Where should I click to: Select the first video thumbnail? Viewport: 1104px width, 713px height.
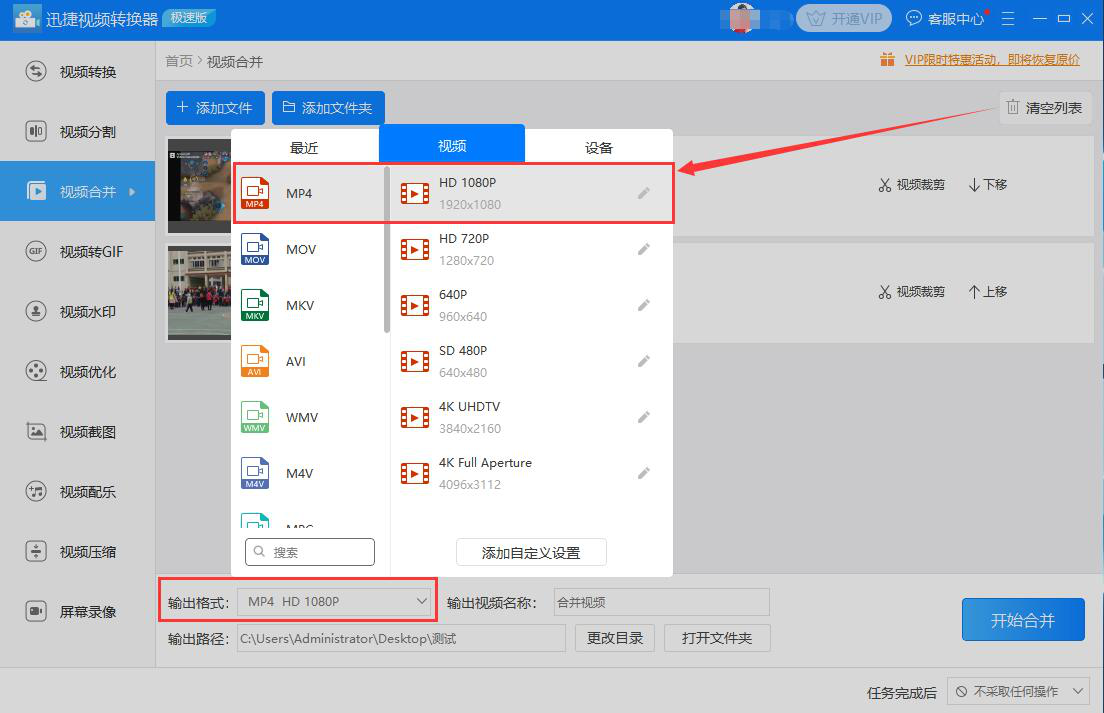(x=199, y=185)
